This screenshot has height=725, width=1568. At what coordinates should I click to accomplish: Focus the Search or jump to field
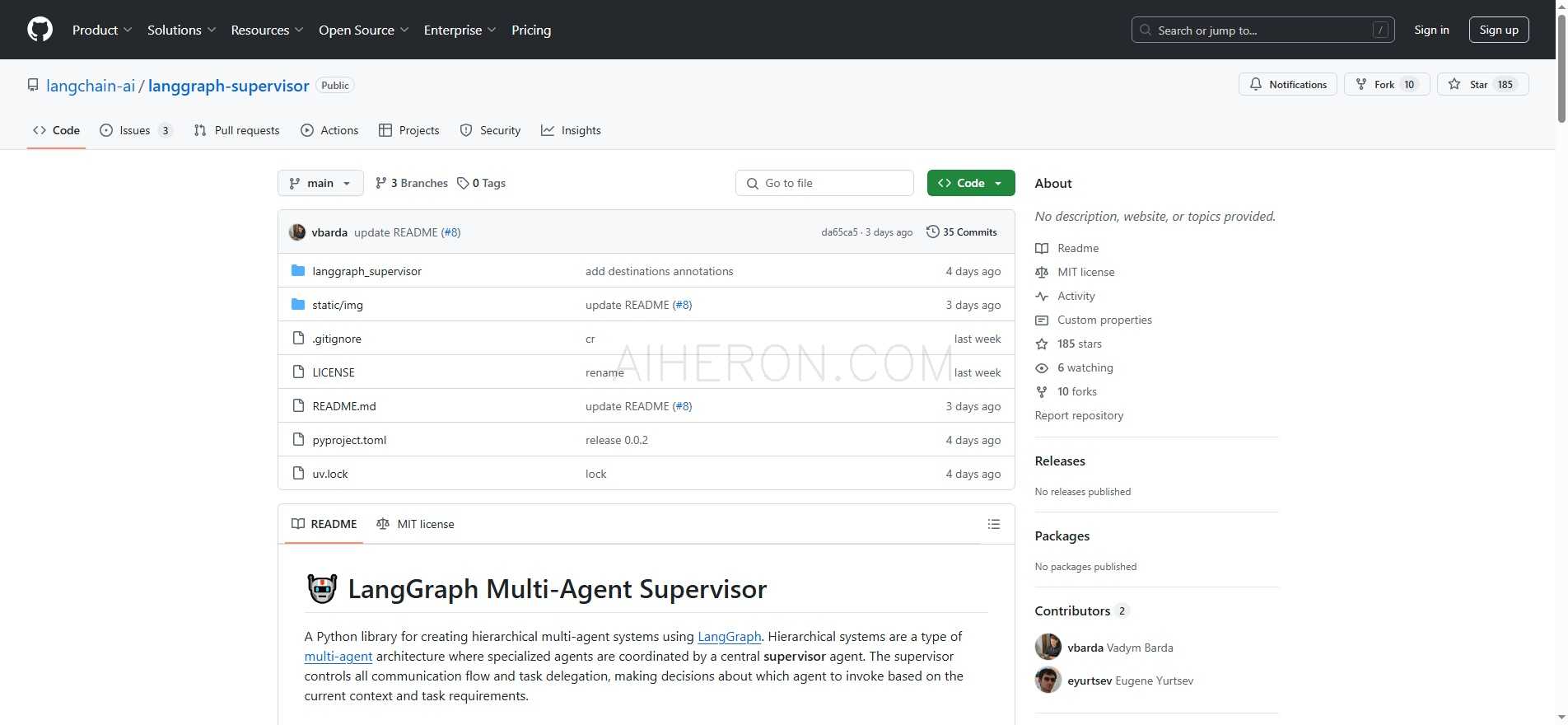click(1262, 30)
